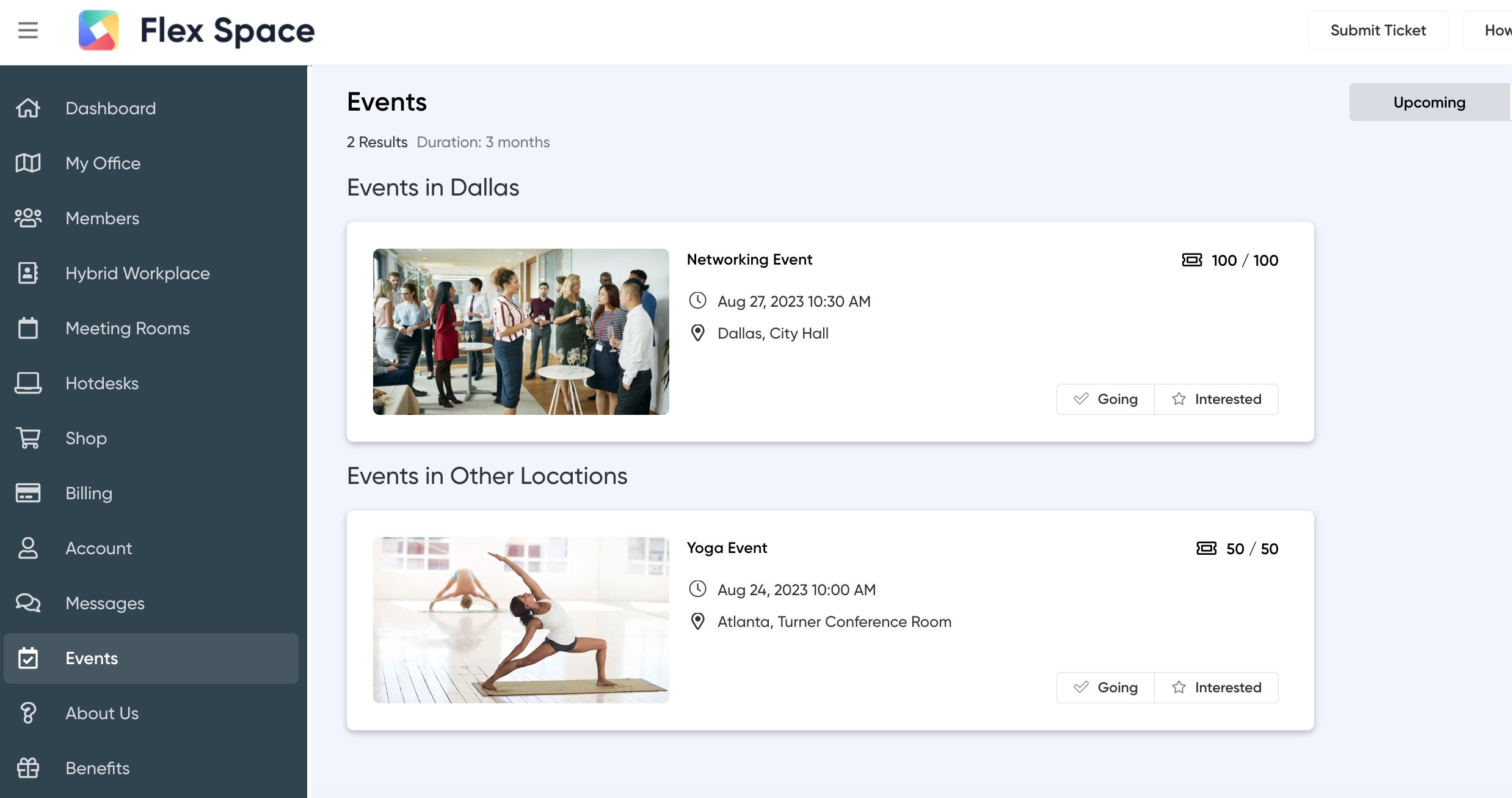
Task: Click the Billing card icon
Action: [28, 493]
